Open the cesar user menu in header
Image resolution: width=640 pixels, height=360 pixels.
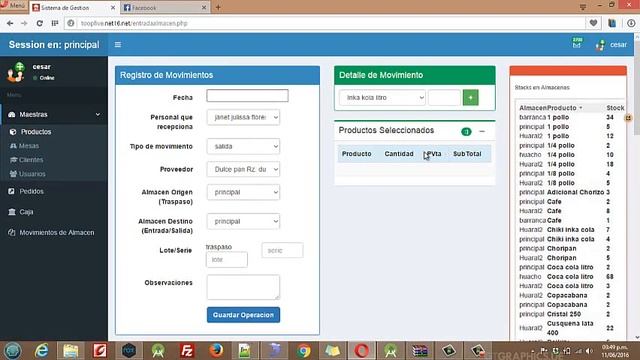pyautogui.click(x=611, y=44)
